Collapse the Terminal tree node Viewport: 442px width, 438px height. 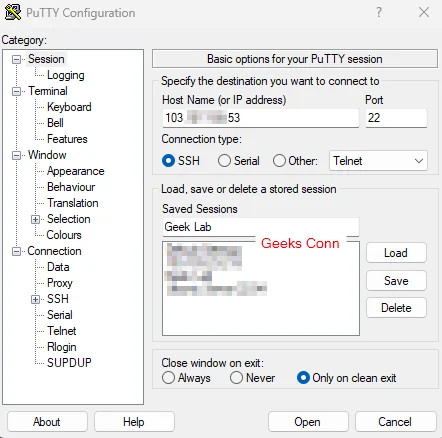[x=16, y=91]
